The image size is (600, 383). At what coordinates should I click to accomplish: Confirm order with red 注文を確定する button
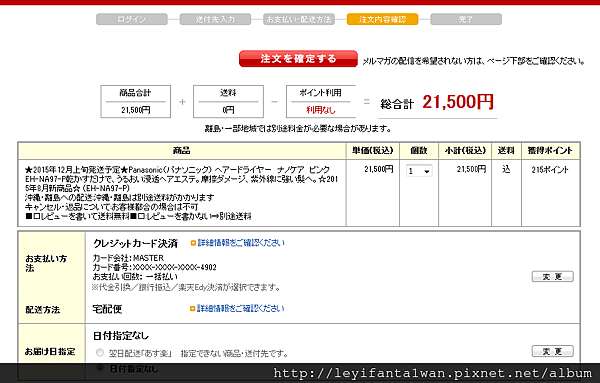click(x=298, y=59)
